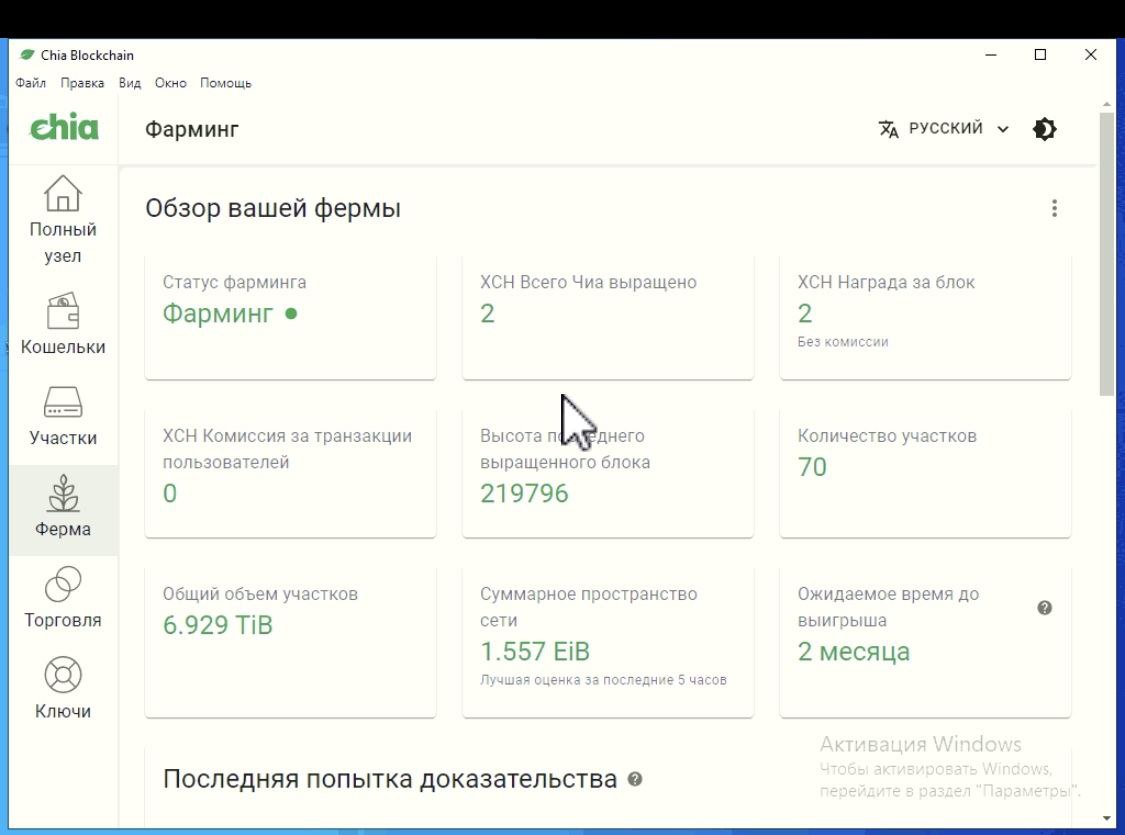Go to the Plots (Участки) section

pyautogui.click(x=63, y=416)
